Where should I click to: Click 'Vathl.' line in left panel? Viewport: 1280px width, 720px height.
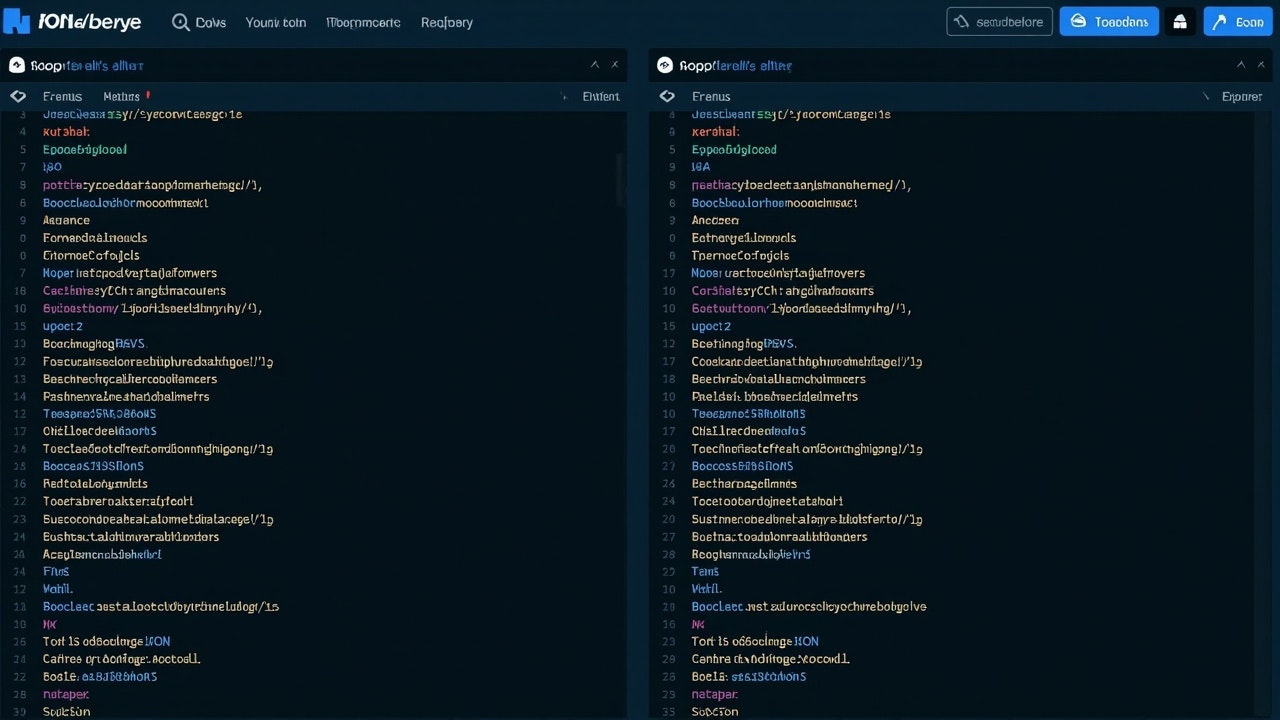coord(58,590)
